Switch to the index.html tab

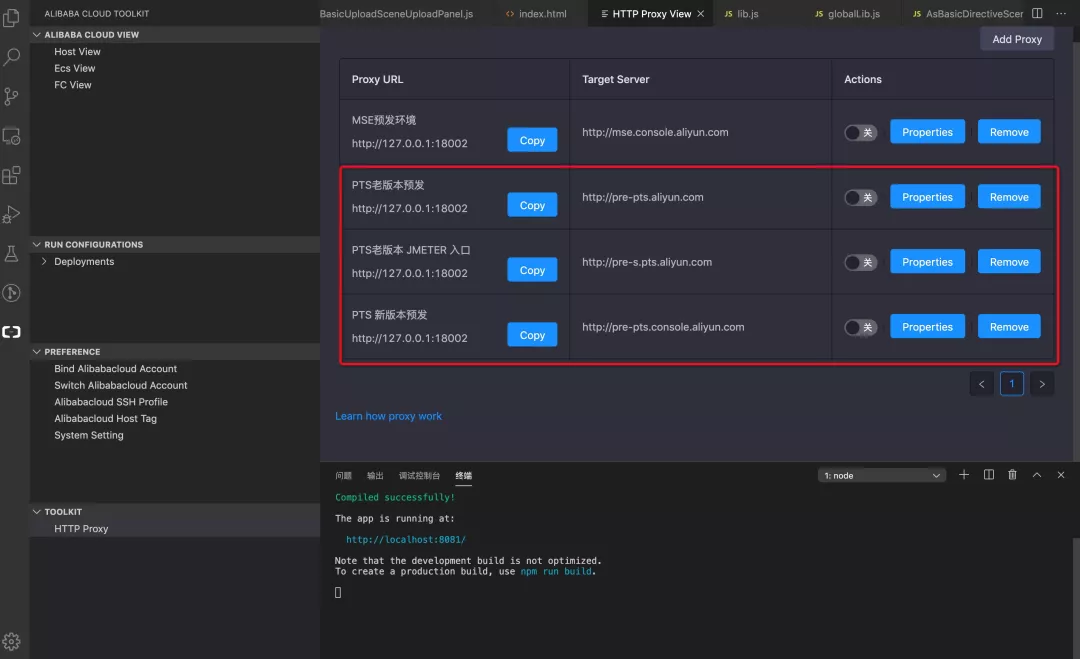pos(537,14)
